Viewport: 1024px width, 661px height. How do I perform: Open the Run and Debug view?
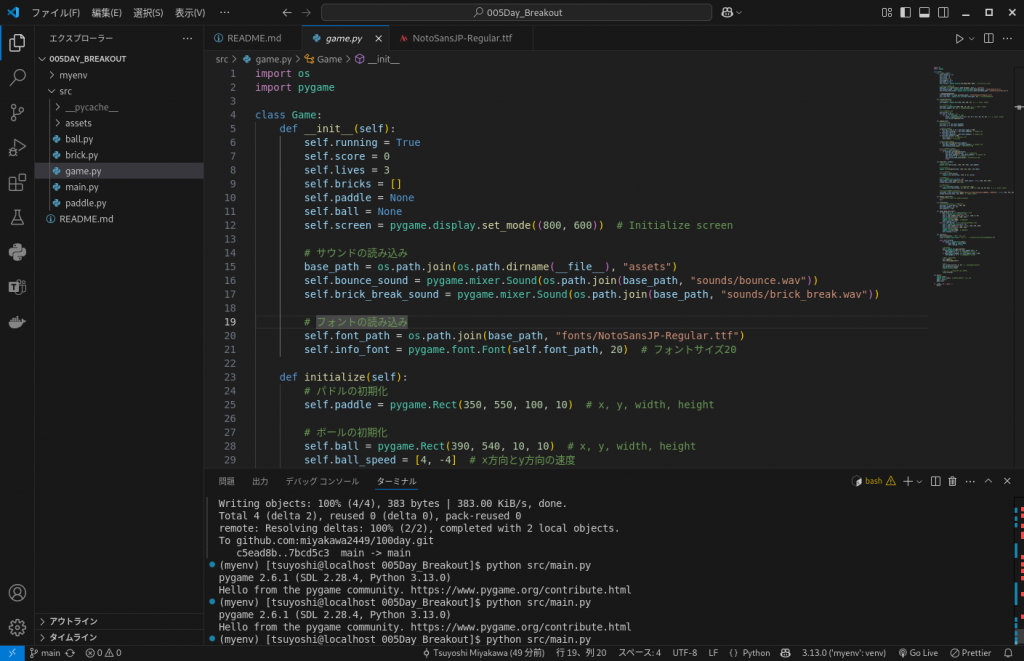pos(17,148)
